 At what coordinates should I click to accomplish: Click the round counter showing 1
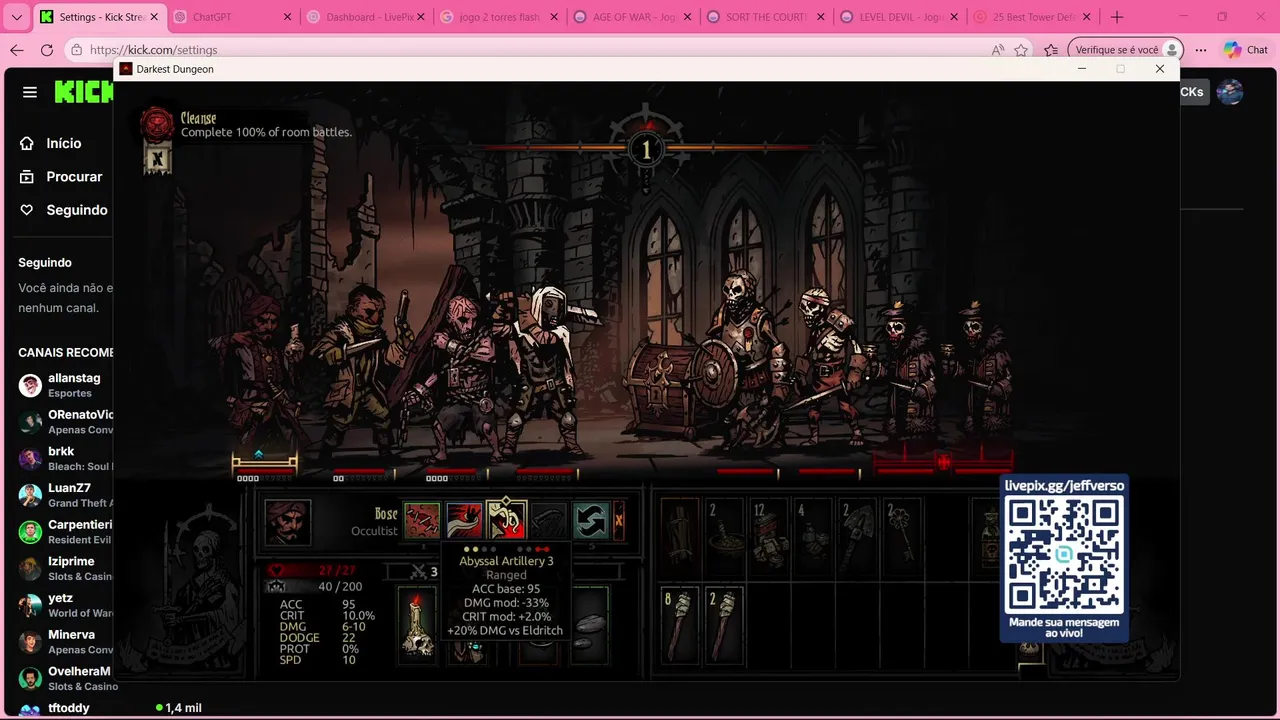tap(646, 150)
